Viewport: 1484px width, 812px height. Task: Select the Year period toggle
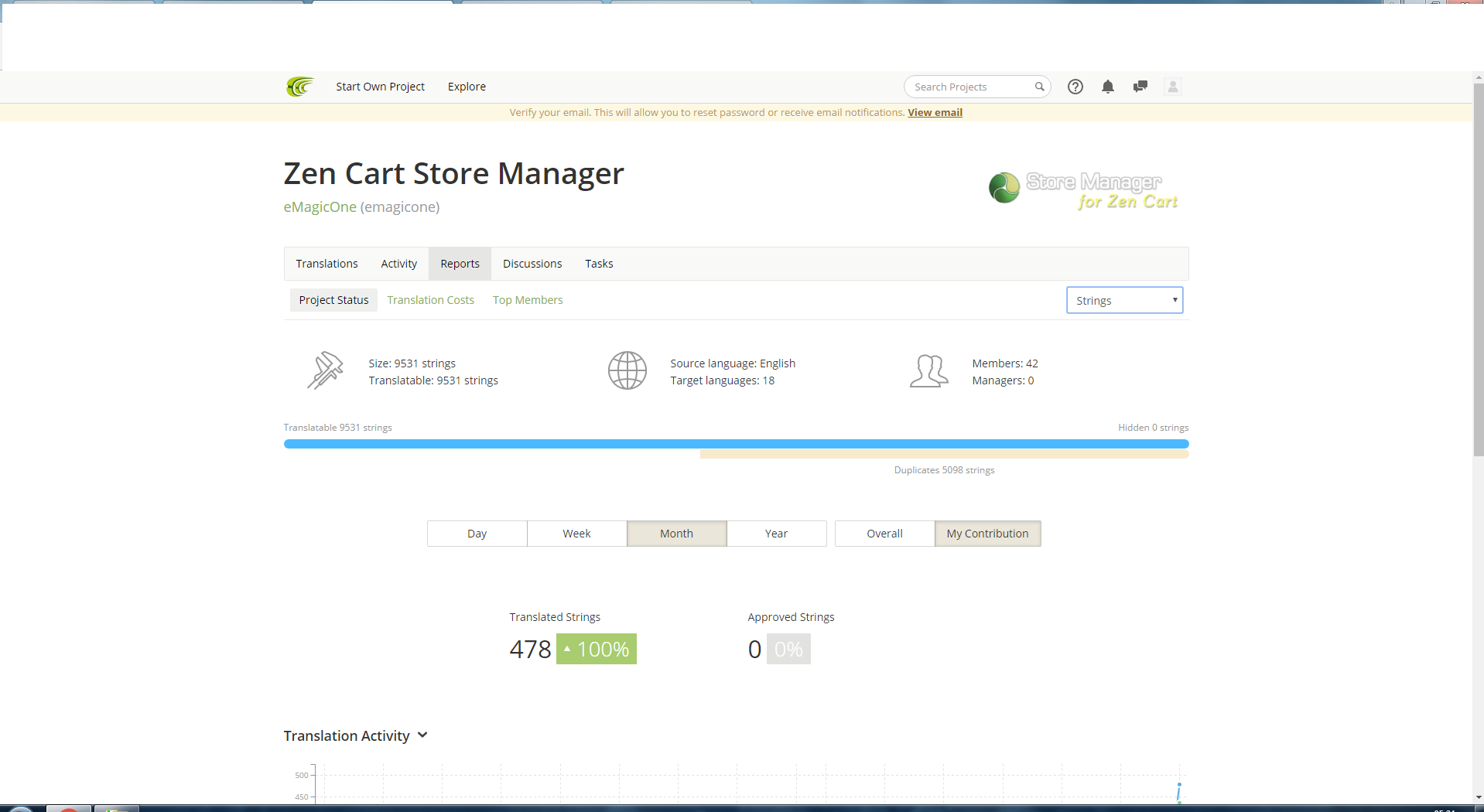tap(777, 534)
